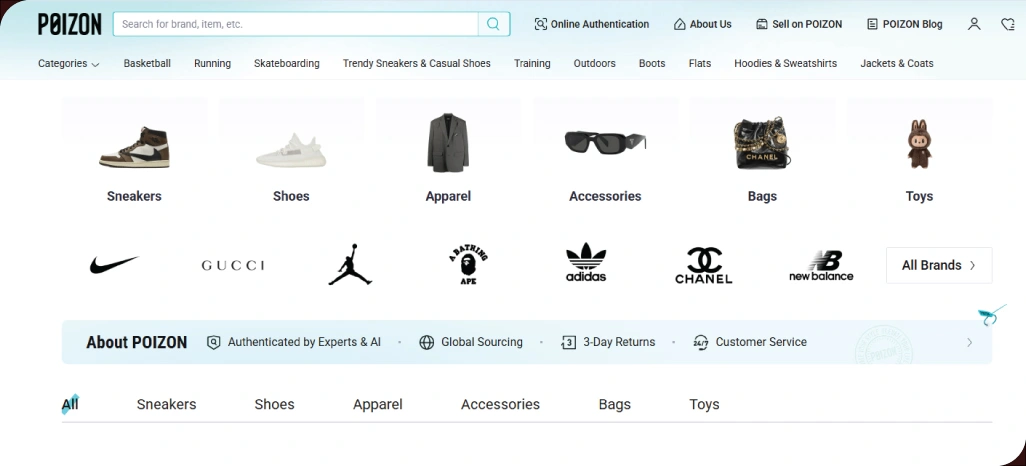
Task: Go to Basketball in navigation bar
Action: coord(147,63)
